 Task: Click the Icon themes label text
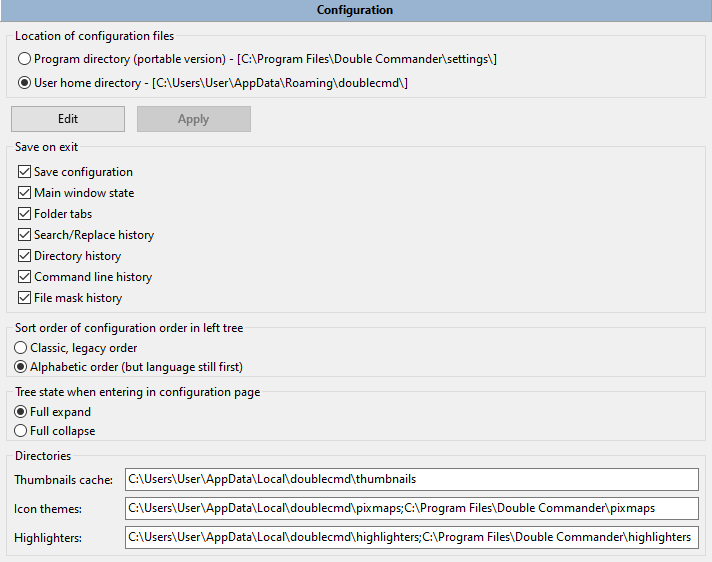pos(49,509)
